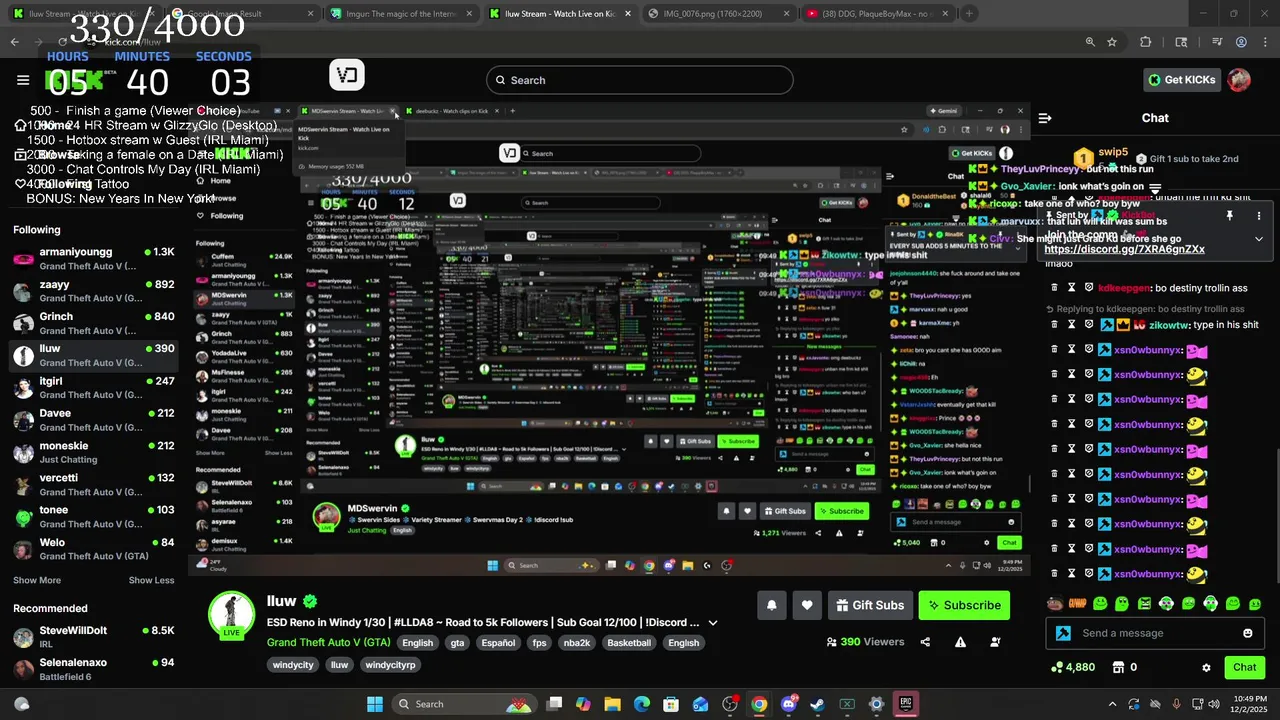Click the report stream warning icon
The width and height of the screenshot is (1280, 720).
coord(960,642)
